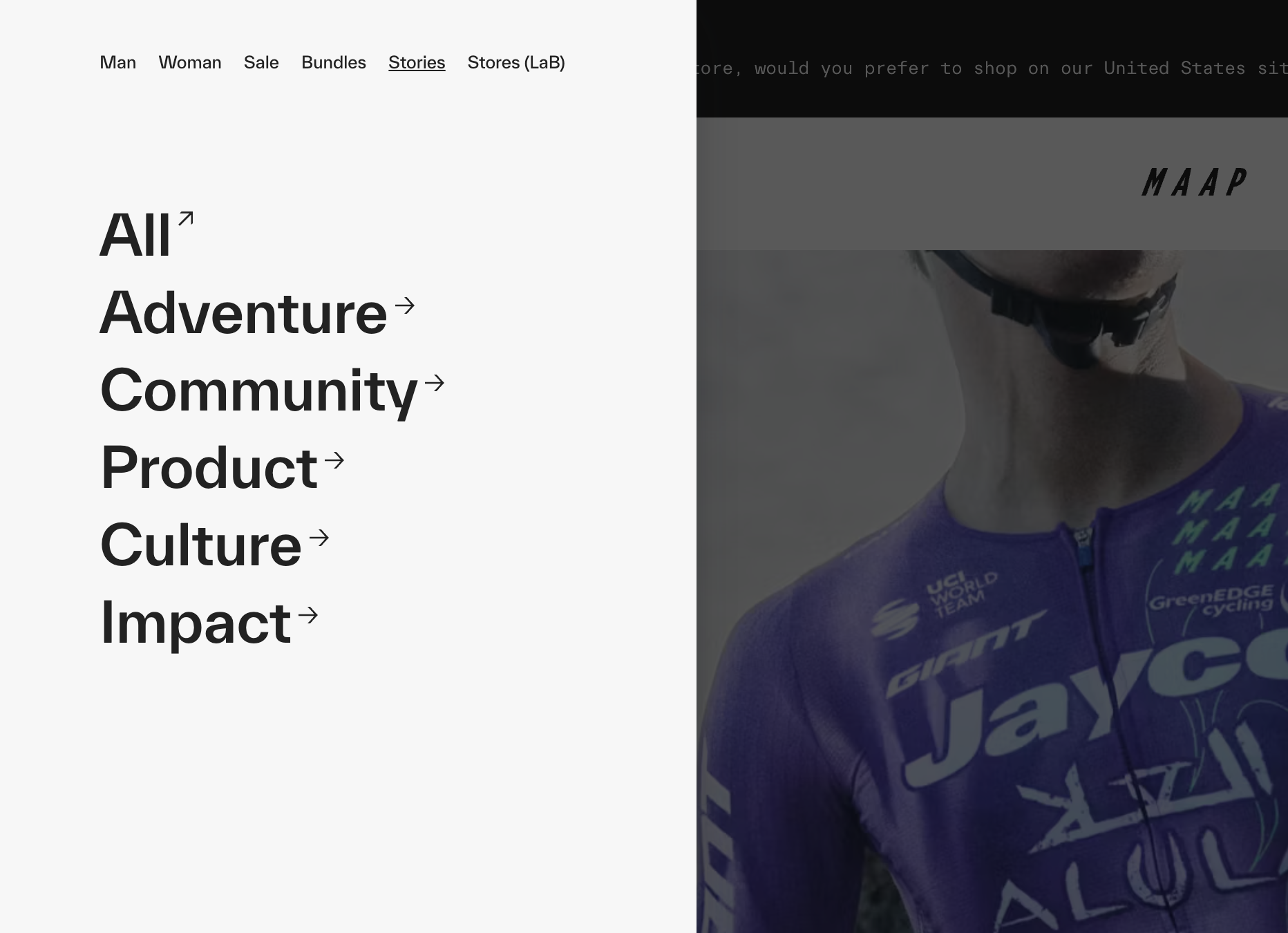The height and width of the screenshot is (933, 1288).
Task: Click the arrow icon next to Community
Action: pos(435,383)
